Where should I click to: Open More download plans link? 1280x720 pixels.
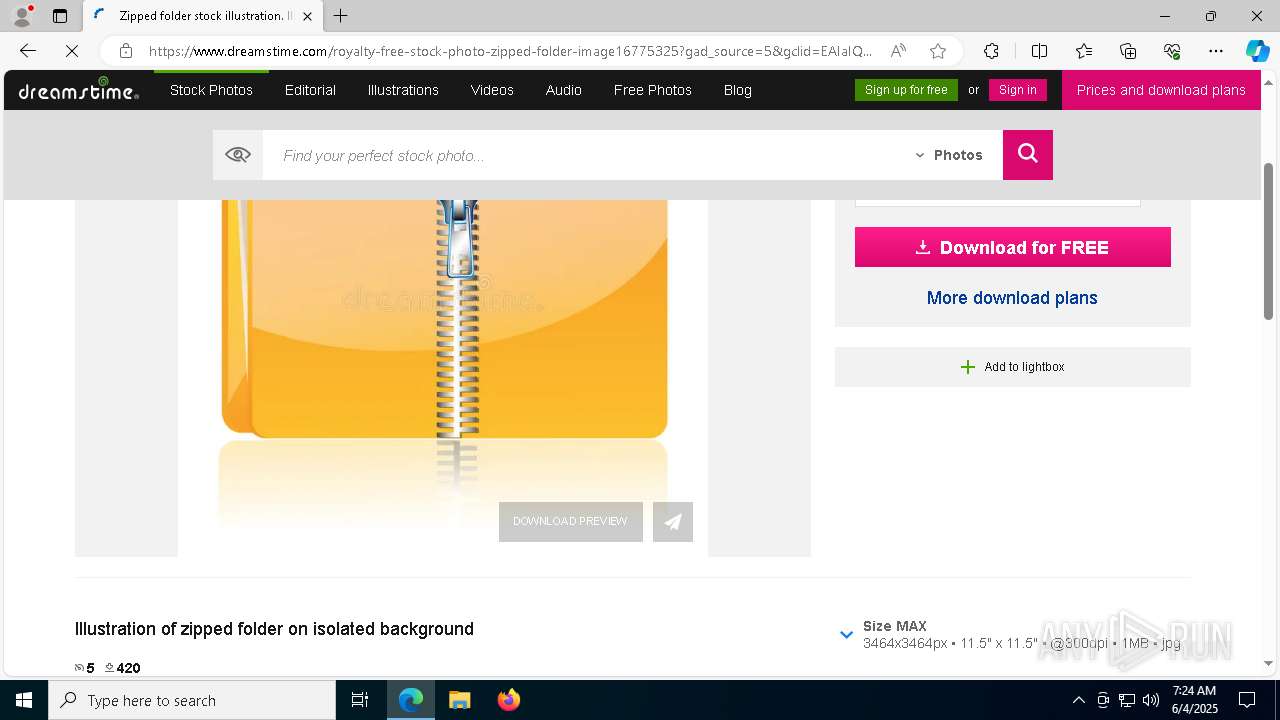tap(1012, 298)
